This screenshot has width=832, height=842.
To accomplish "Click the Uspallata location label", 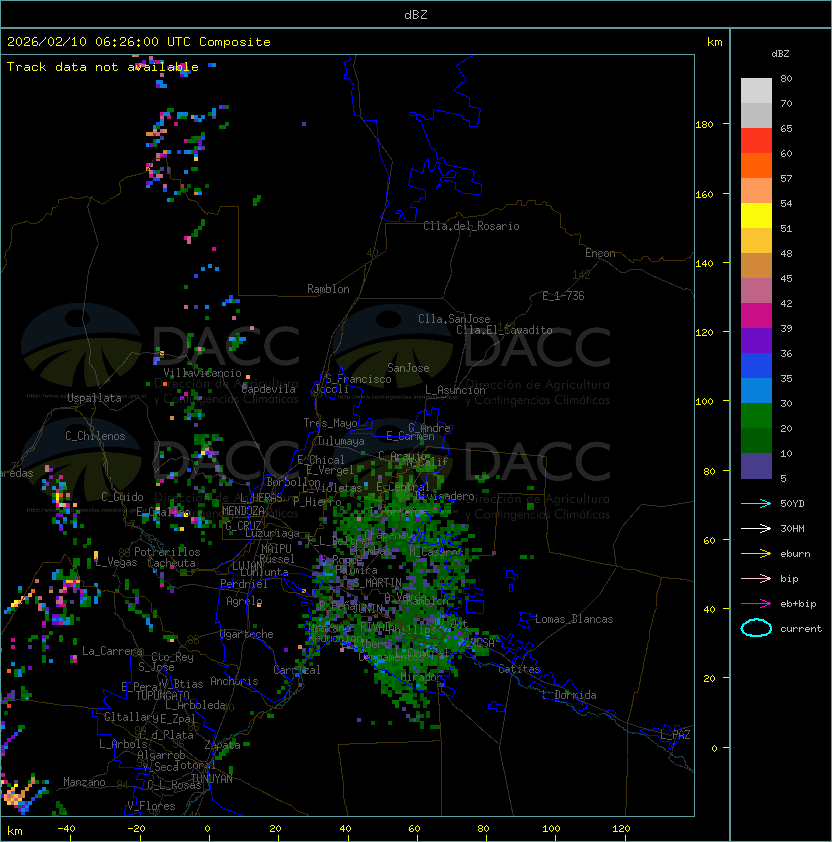I will [94, 398].
